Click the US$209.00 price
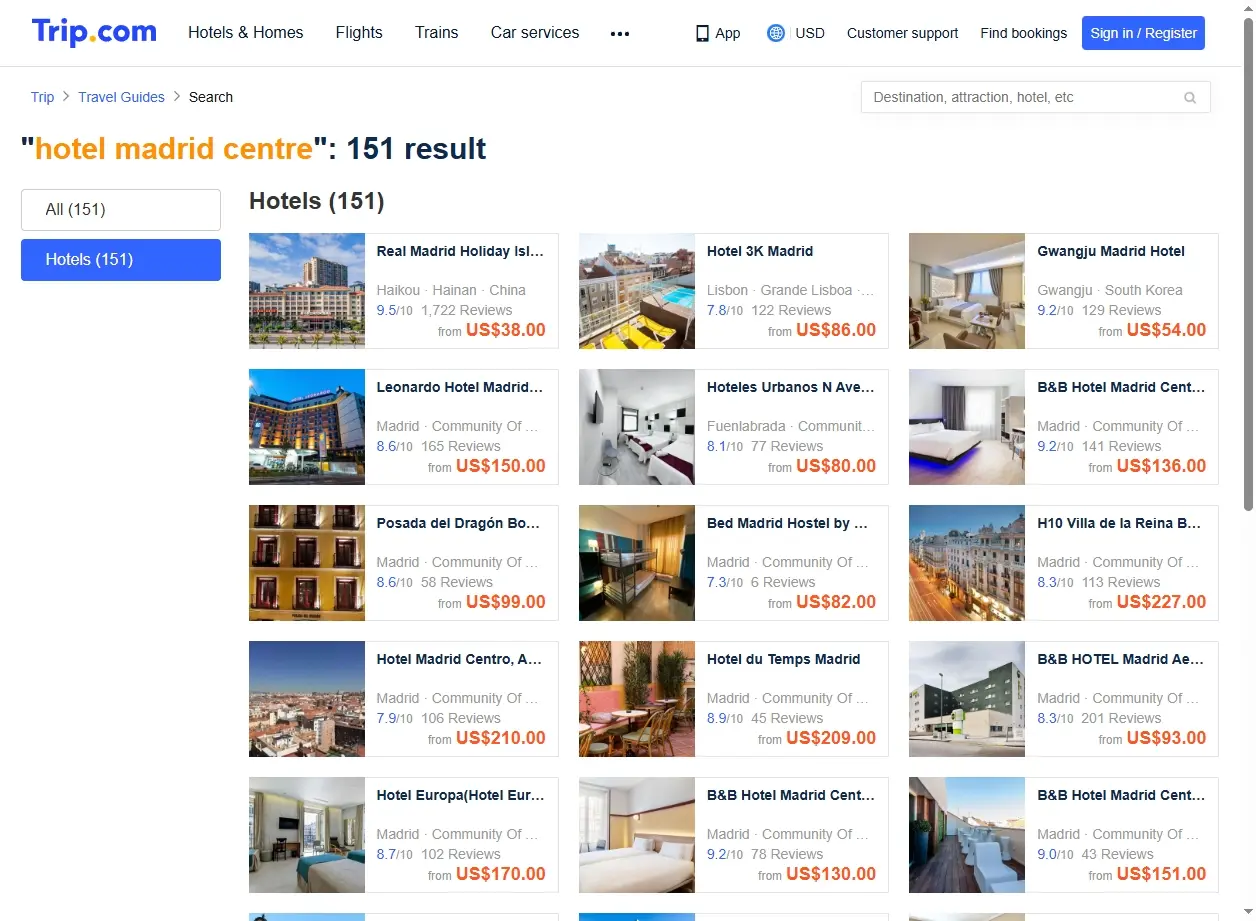Viewport: 1256px width, 921px height. pos(831,738)
